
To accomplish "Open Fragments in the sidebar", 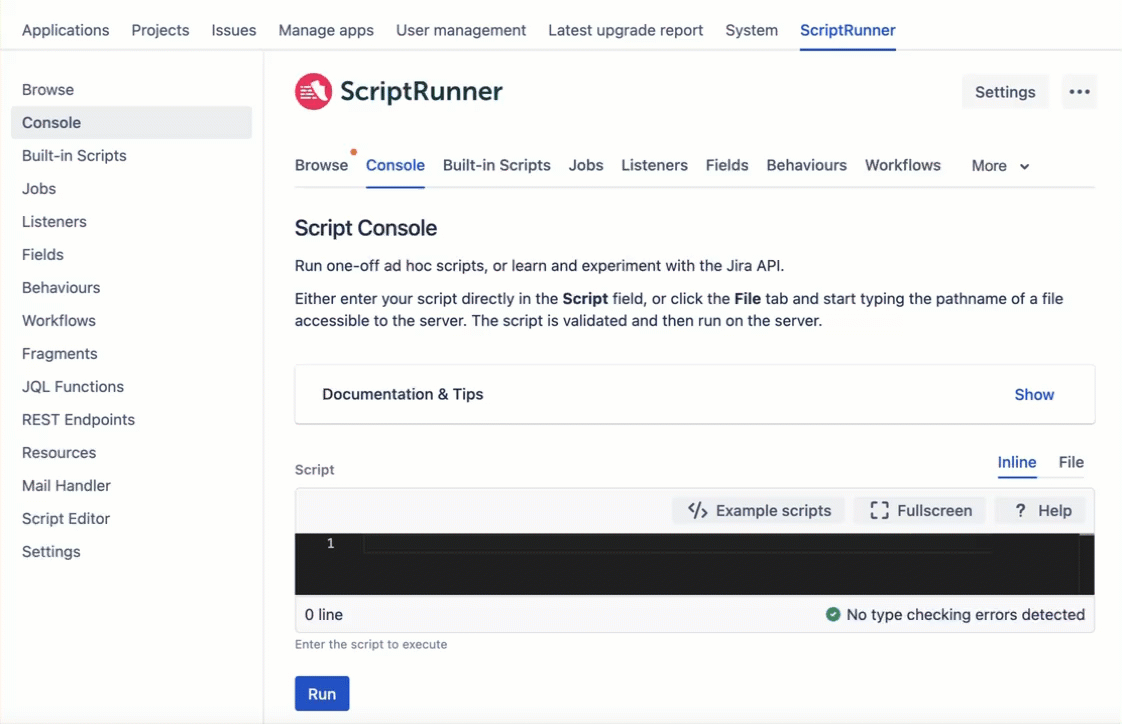I will pos(59,353).
